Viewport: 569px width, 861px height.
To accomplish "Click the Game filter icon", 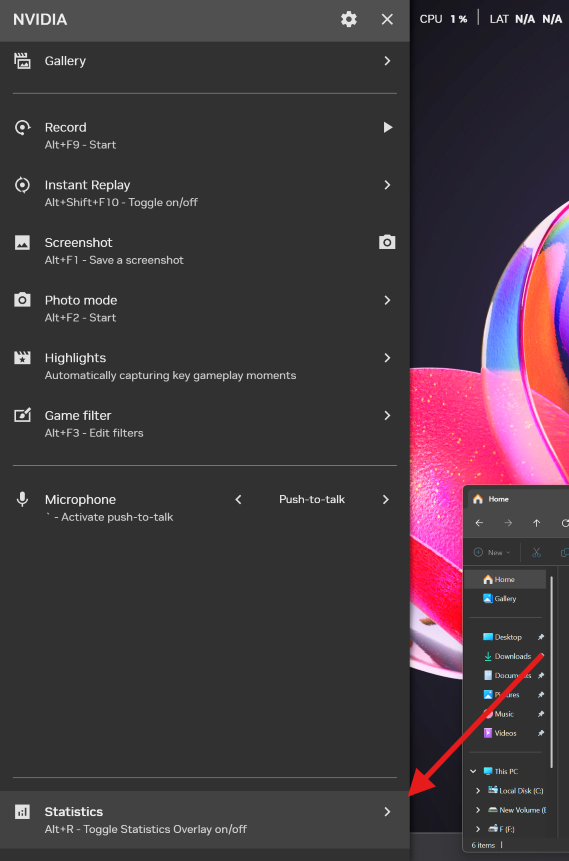I will 22,416.
